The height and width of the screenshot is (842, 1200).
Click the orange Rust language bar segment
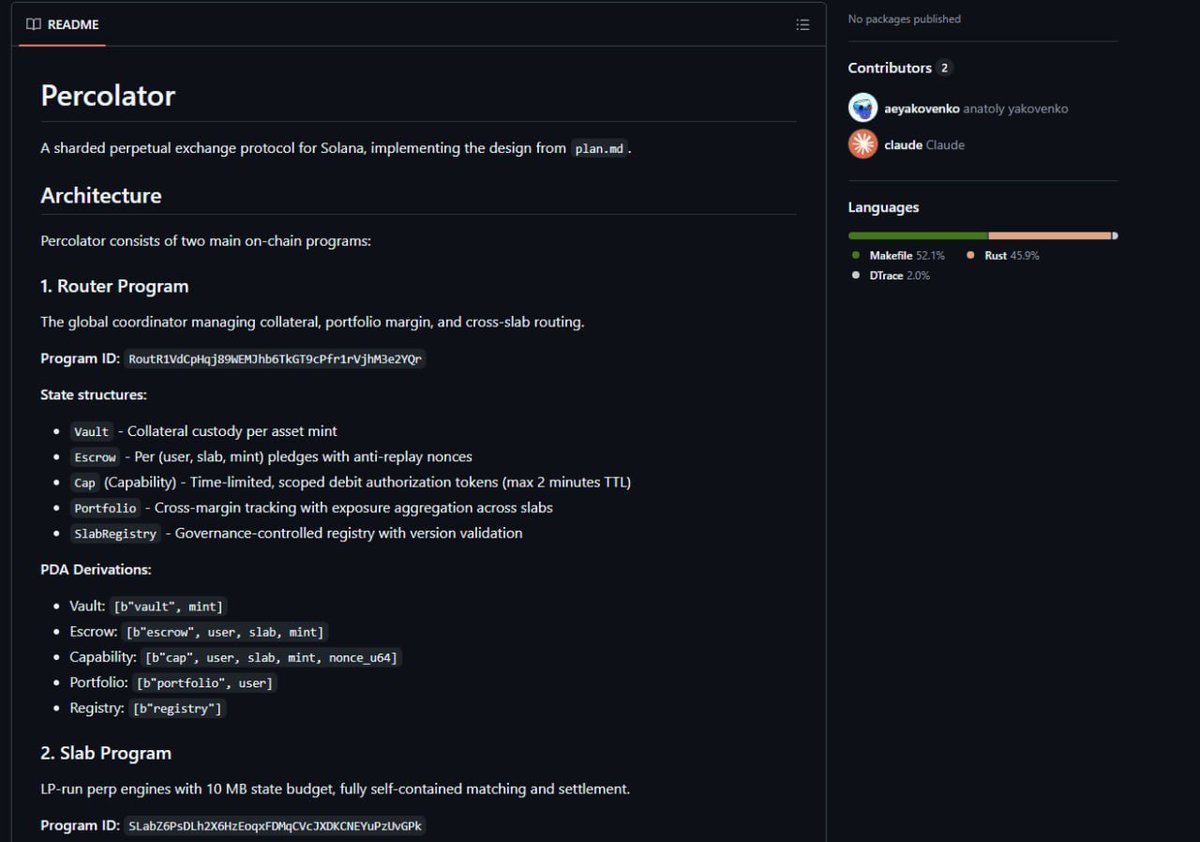point(1050,236)
